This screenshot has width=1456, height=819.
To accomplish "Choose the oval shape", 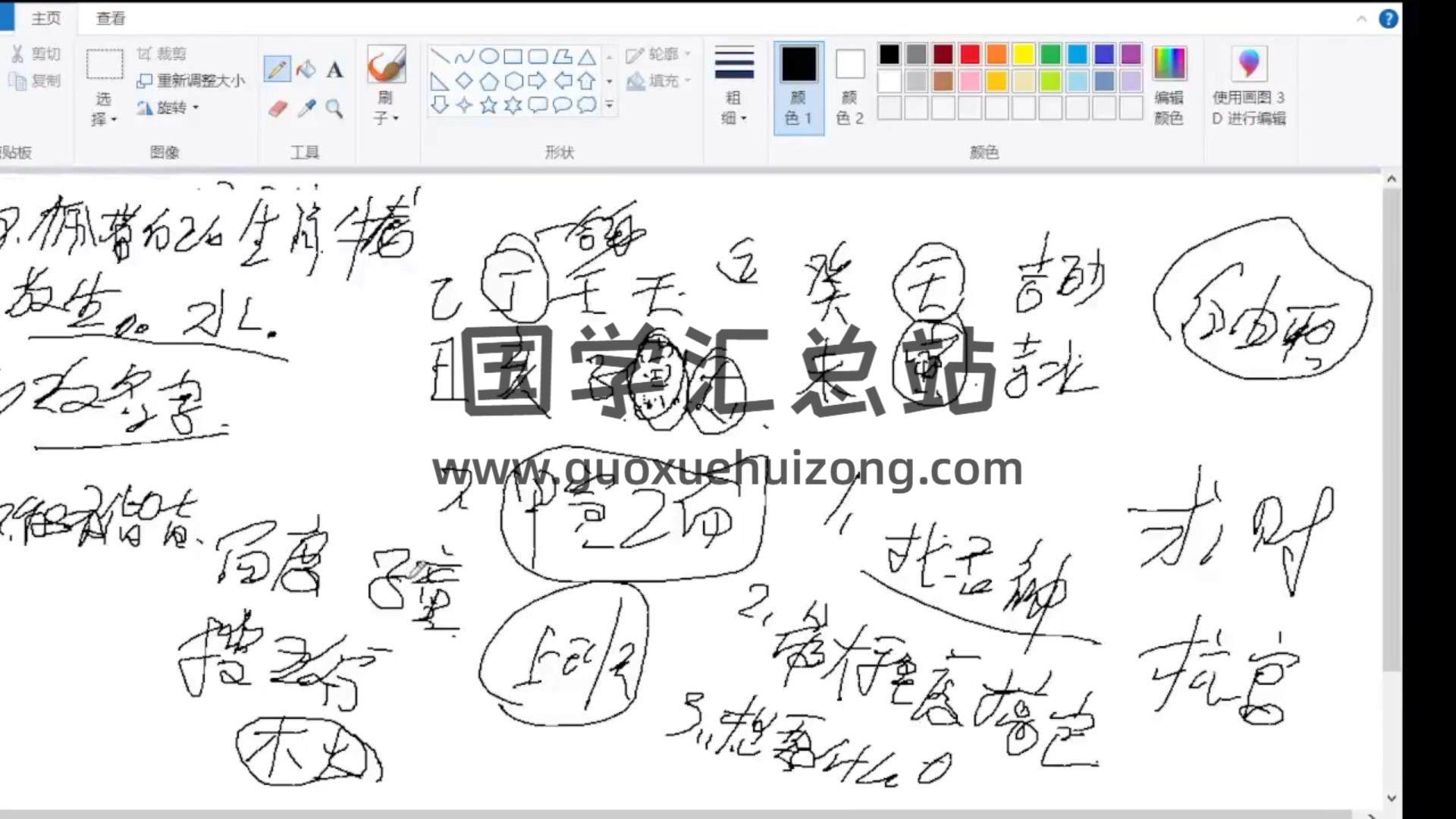I will click(x=489, y=56).
